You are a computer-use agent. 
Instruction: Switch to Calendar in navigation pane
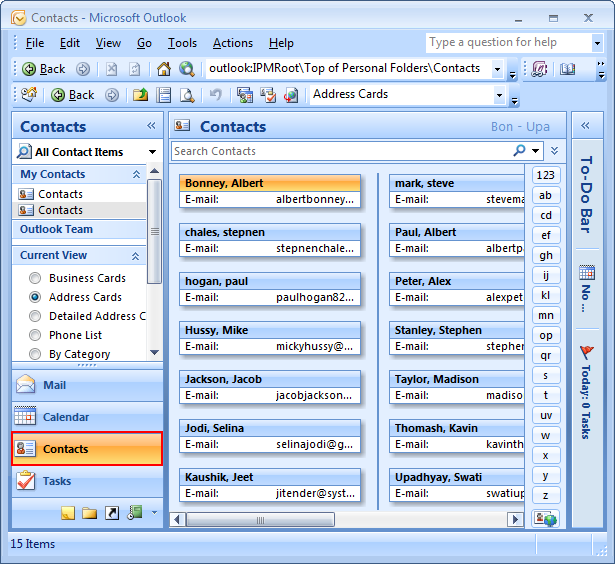tap(87, 417)
